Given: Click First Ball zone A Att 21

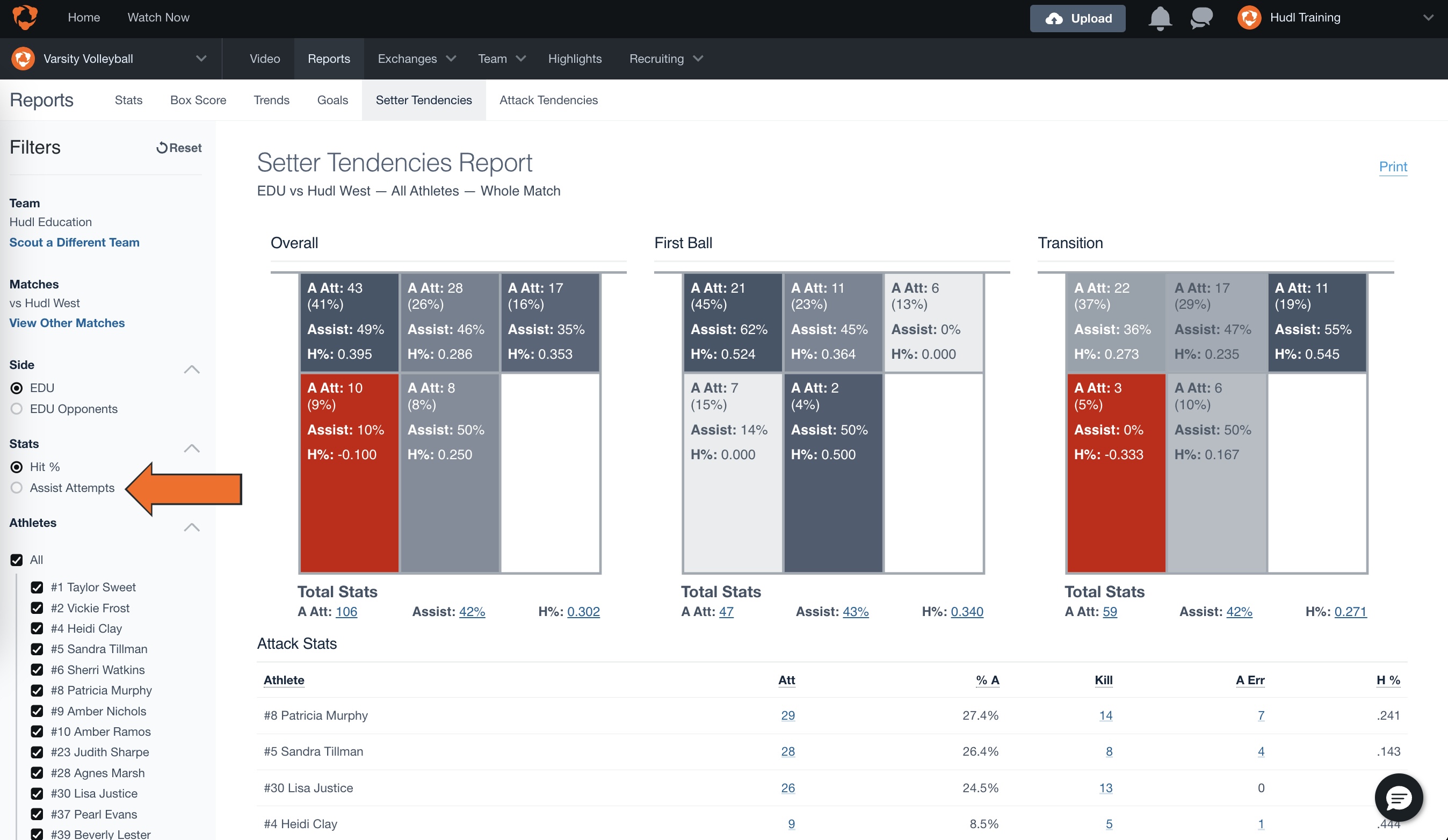Looking at the screenshot, I should (x=733, y=322).
